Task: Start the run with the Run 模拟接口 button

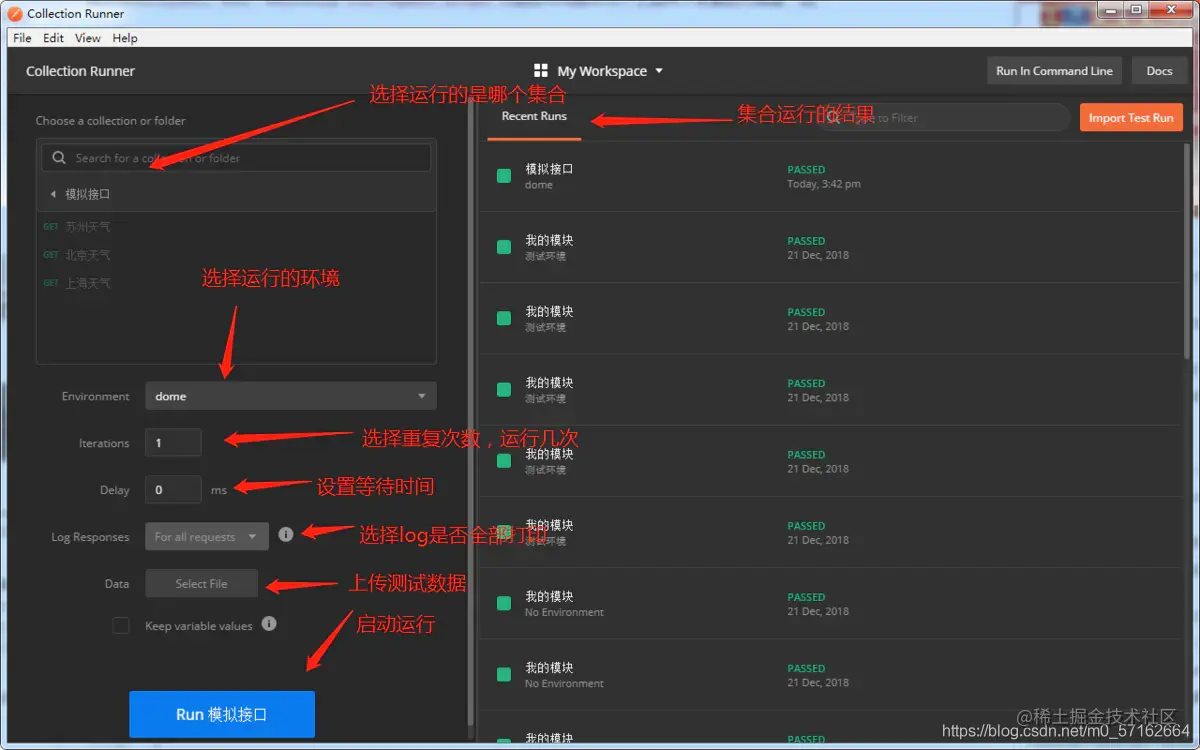Action: (x=222, y=715)
